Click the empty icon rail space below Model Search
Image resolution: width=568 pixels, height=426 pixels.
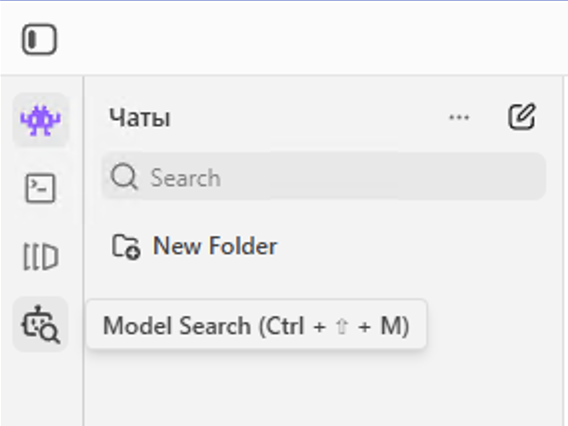(x=41, y=389)
